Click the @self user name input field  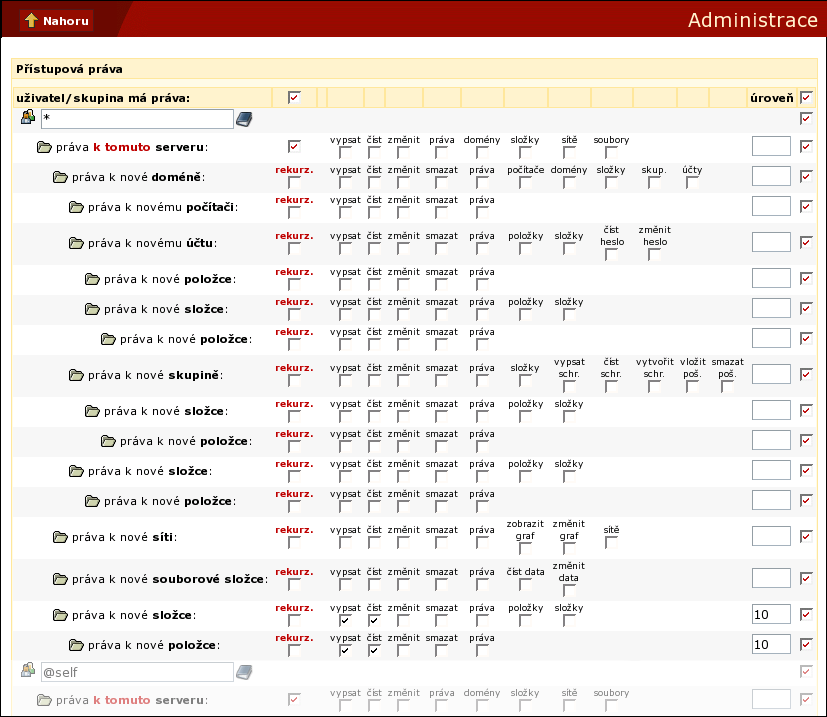point(136,673)
